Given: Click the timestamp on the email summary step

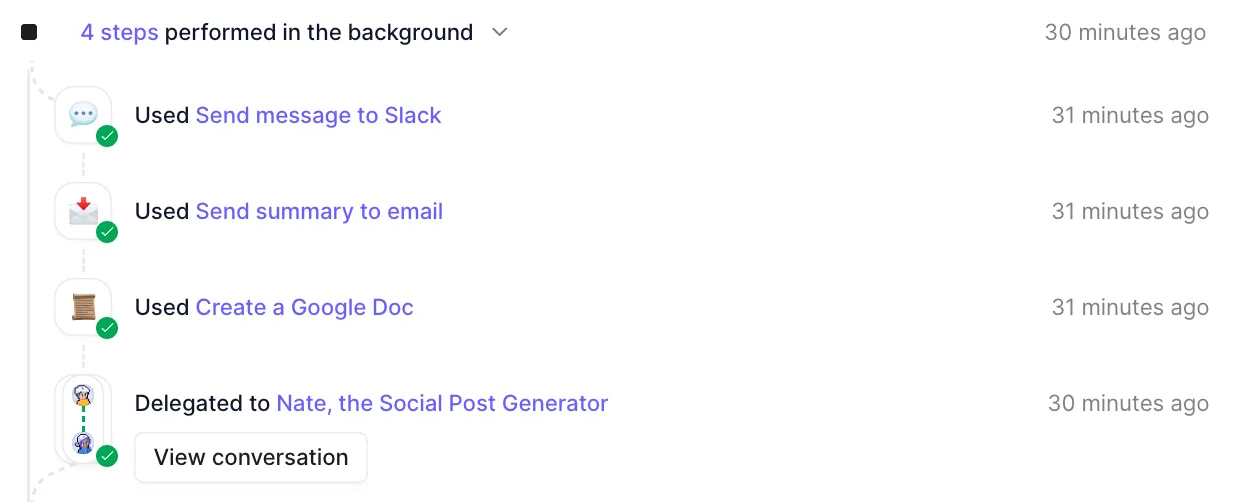Looking at the screenshot, I should [1130, 211].
